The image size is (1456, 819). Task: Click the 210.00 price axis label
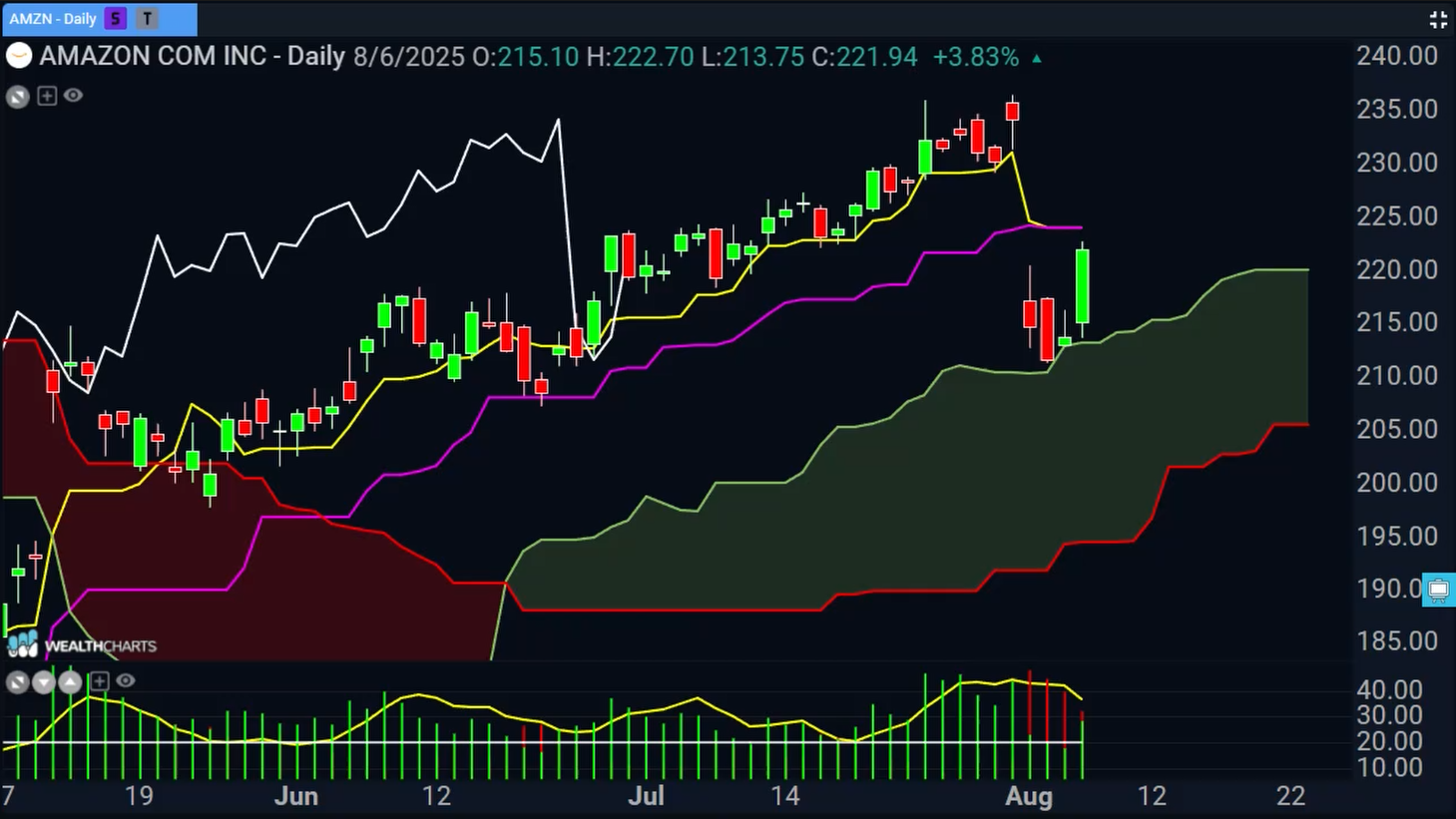(1397, 376)
